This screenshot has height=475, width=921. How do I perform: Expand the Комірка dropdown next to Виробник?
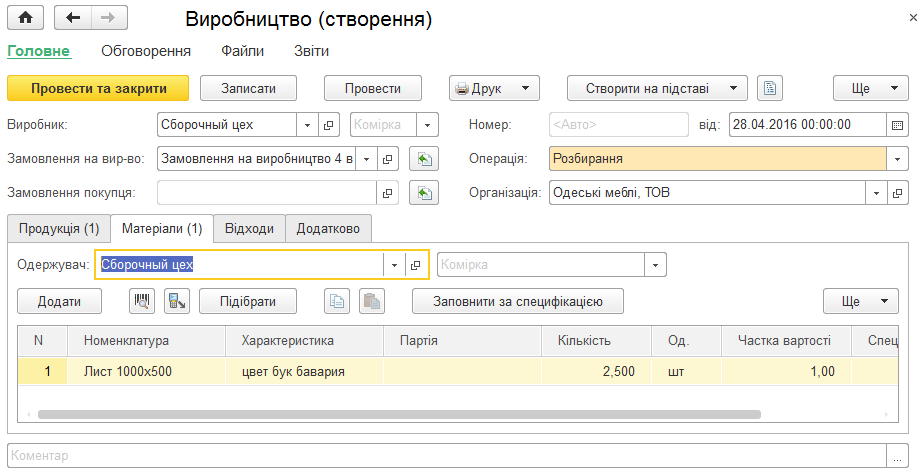tap(427, 124)
